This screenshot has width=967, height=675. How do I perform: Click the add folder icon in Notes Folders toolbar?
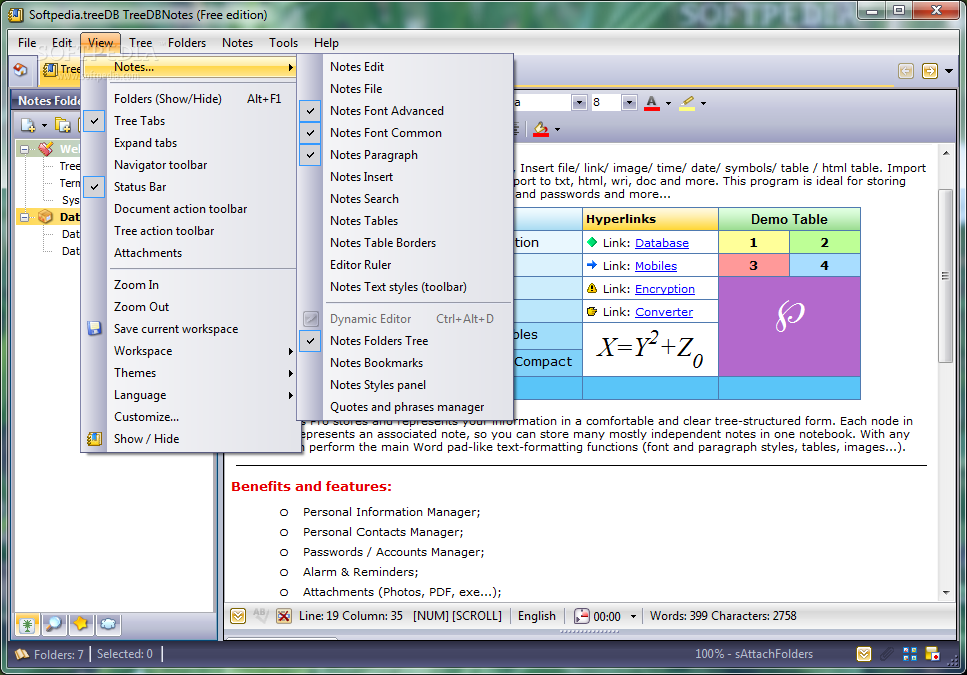[63, 125]
